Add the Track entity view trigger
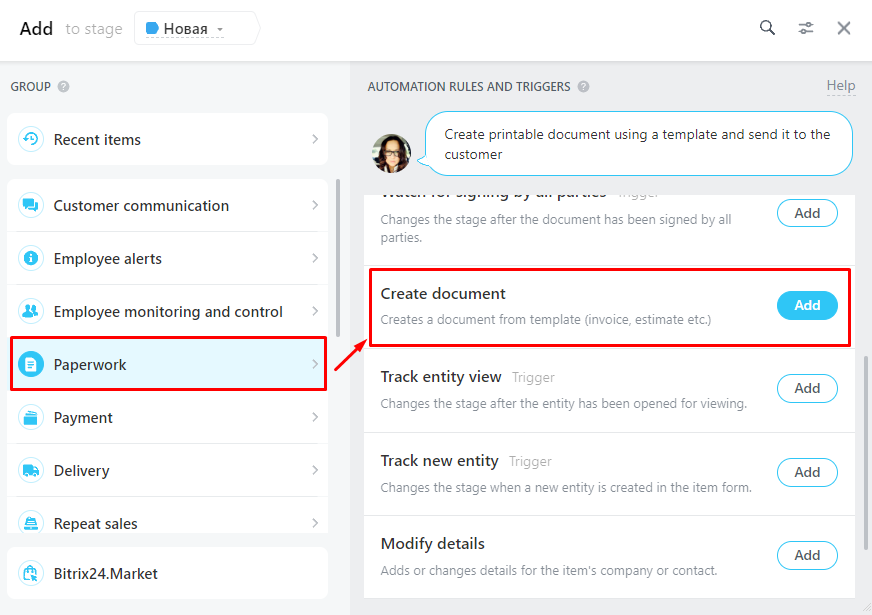This screenshot has height=615, width=872. point(806,389)
